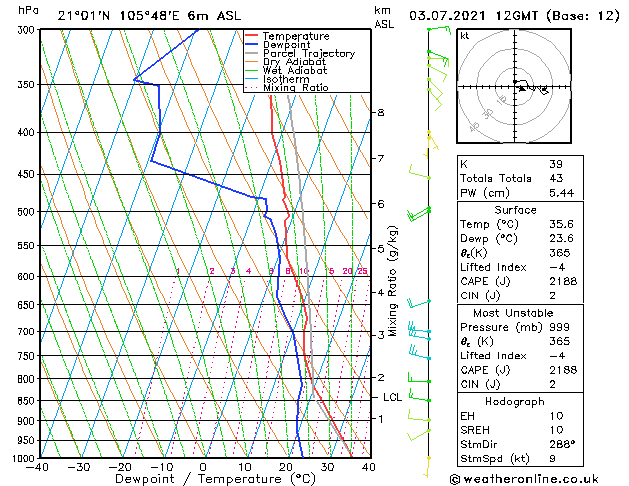
Task: Click the surface Dewp value 23.6
Action: [x=562, y=238]
